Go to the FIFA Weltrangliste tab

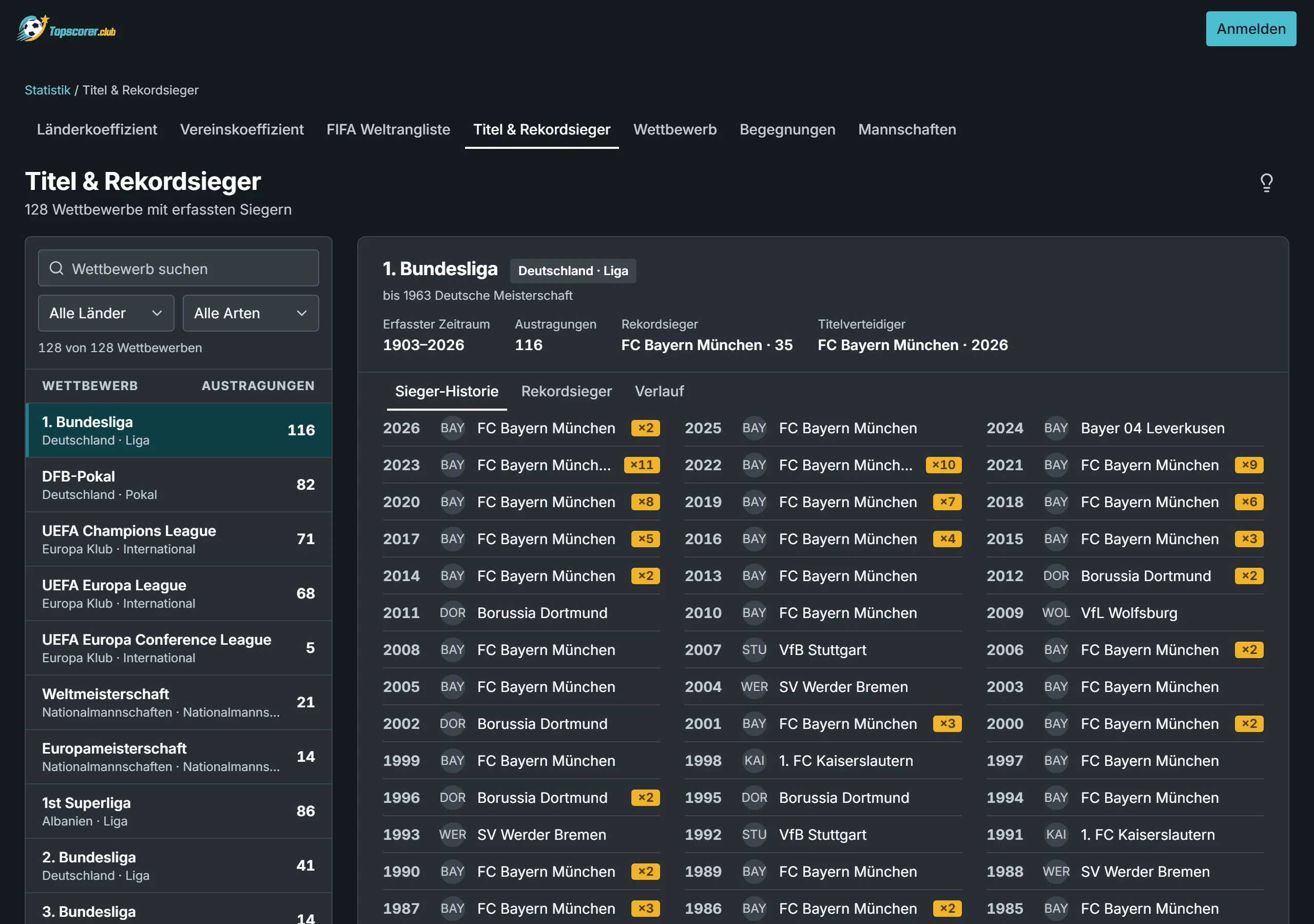click(388, 129)
